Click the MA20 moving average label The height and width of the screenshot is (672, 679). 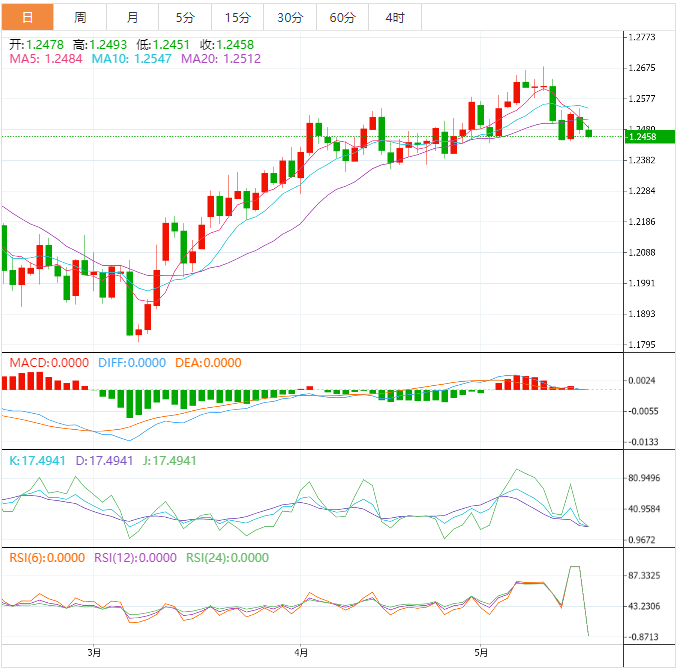tap(221, 59)
